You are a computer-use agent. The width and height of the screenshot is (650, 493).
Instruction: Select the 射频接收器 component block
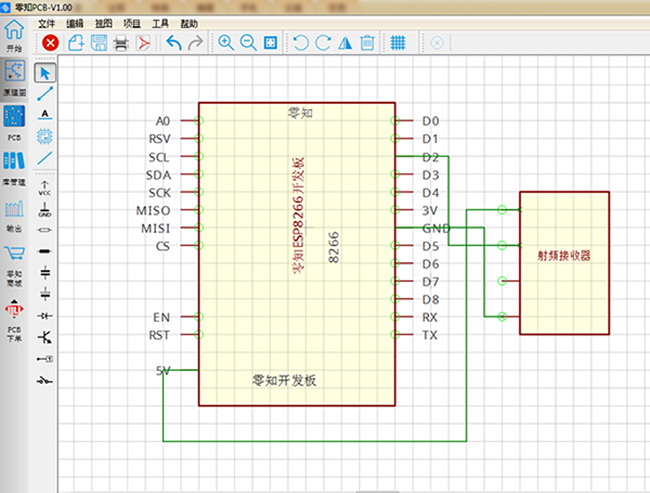pyautogui.click(x=564, y=263)
